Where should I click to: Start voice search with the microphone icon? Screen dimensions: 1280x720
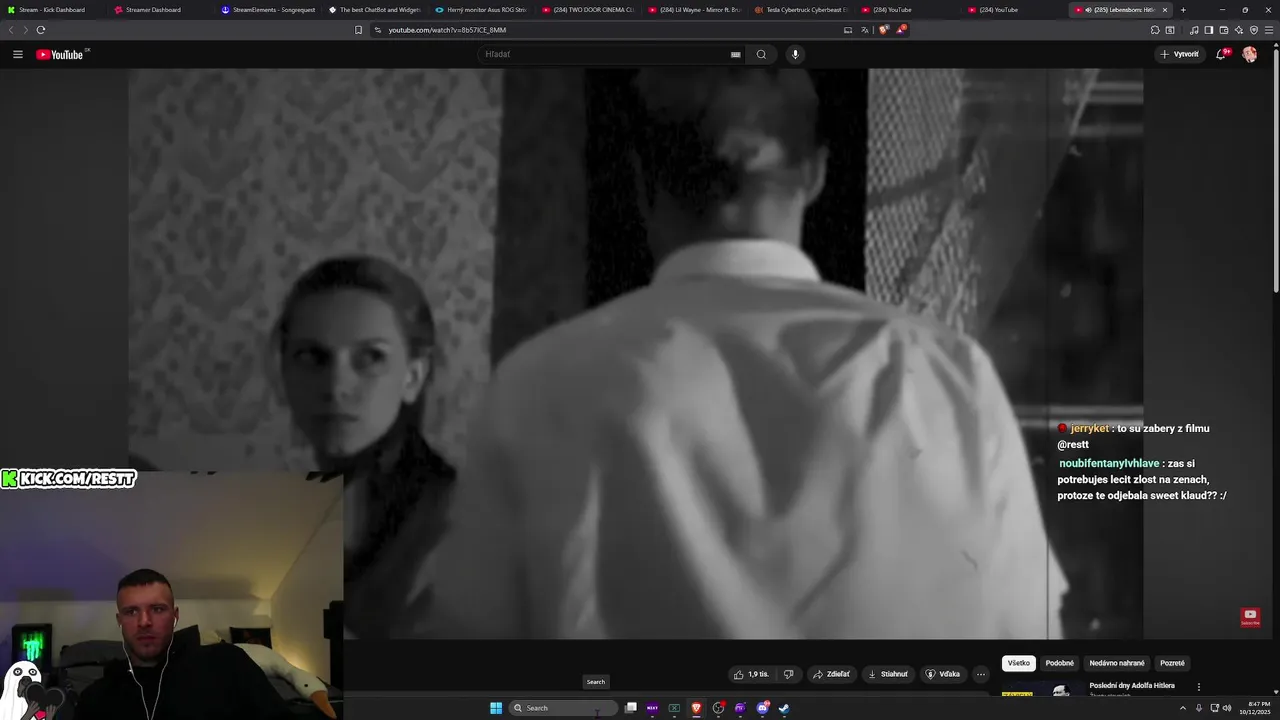(795, 54)
